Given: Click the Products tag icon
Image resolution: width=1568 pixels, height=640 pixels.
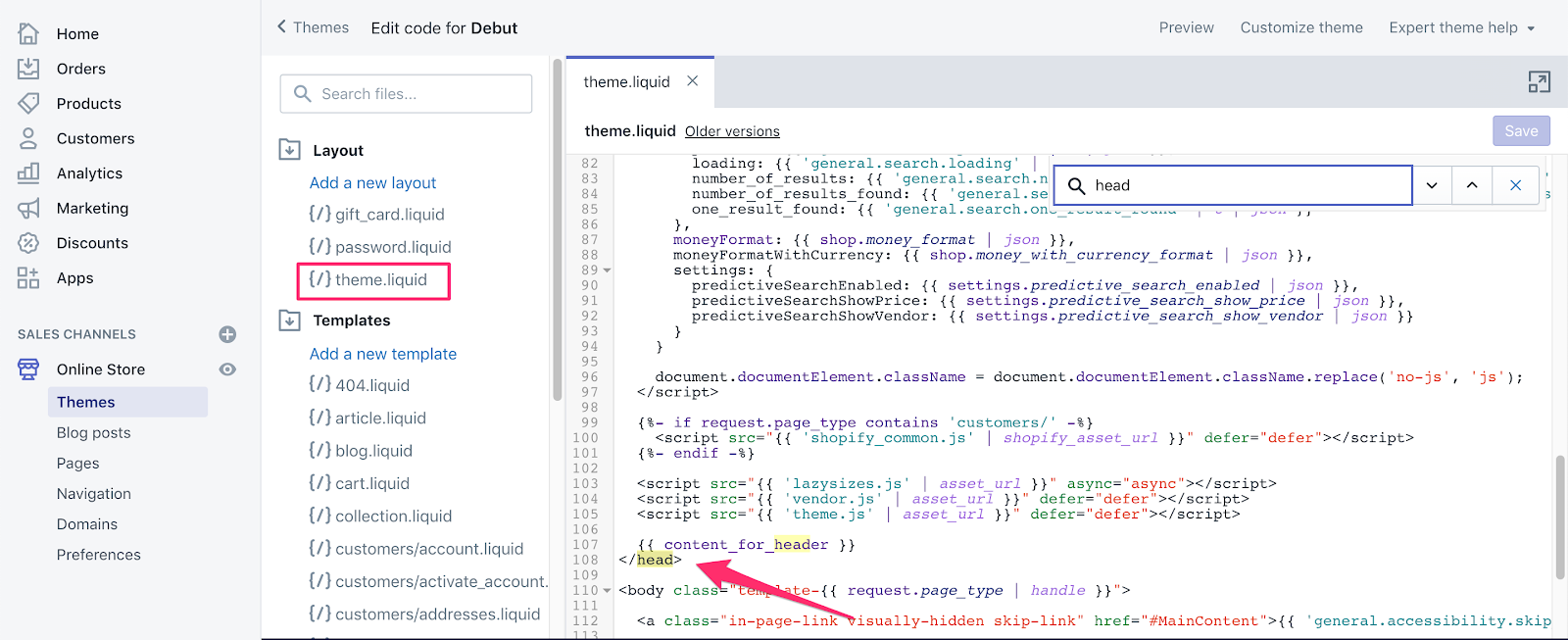Looking at the screenshot, I should click(x=28, y=103).
